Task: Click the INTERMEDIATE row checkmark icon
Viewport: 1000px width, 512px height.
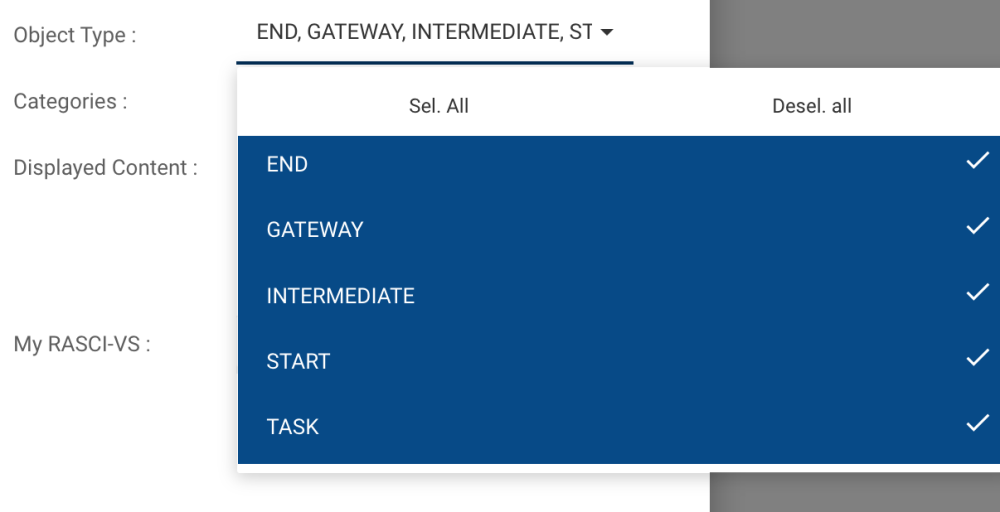Action: coord(977,293)
